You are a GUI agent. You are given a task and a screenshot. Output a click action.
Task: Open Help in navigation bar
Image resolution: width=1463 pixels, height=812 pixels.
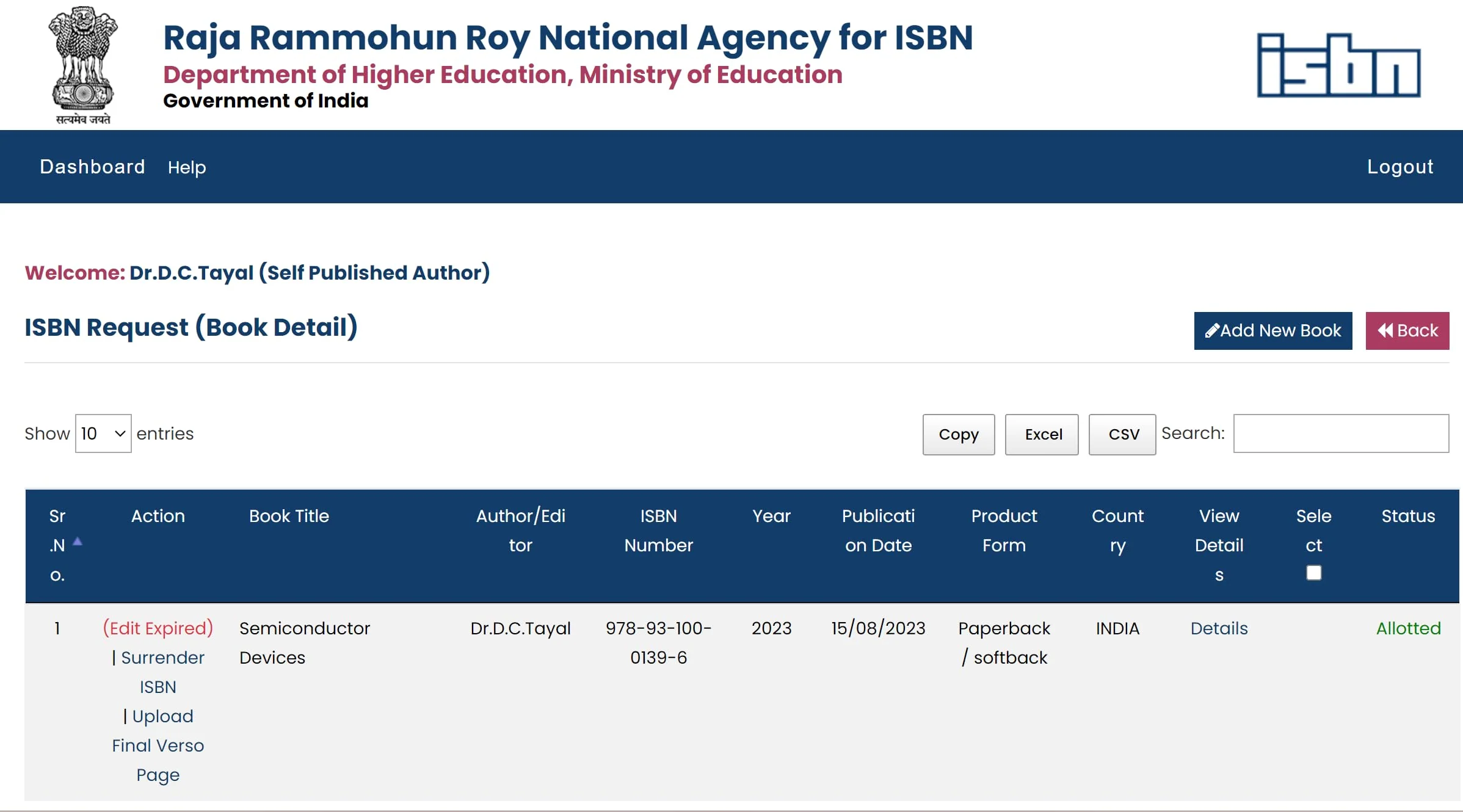(x=187, y=167)
